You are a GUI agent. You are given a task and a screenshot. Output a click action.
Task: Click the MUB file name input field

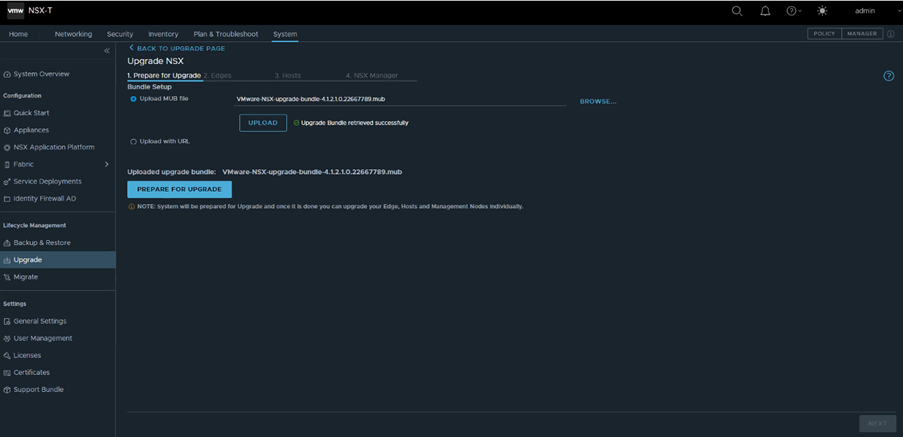[400, 99]
